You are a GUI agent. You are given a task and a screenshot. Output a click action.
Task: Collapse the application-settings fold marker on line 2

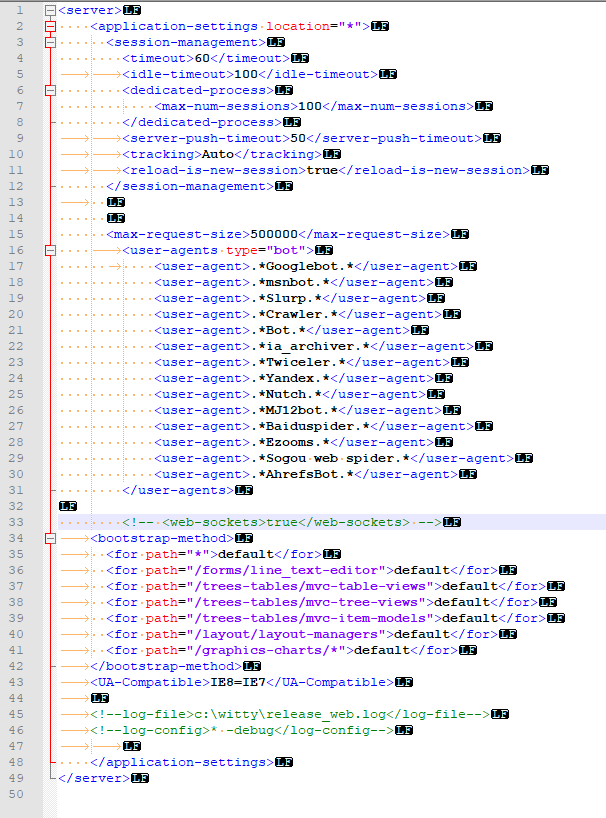coord(50,26)
